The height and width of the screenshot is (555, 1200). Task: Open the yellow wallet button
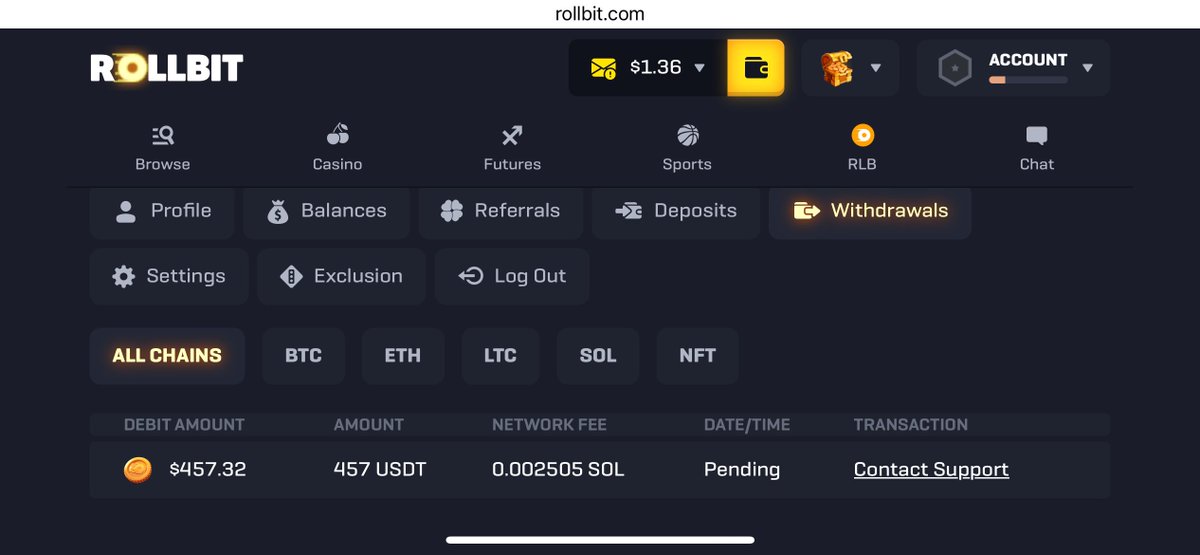pyautogui.click(x=756, y=68)
